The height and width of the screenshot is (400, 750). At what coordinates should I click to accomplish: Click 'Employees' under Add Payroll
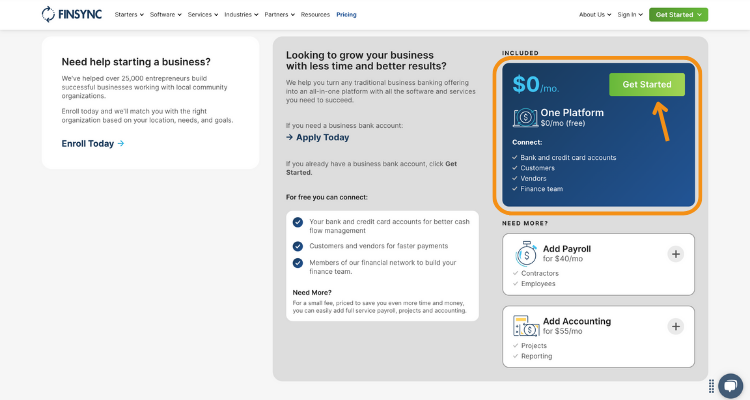[x=538, y=284]
